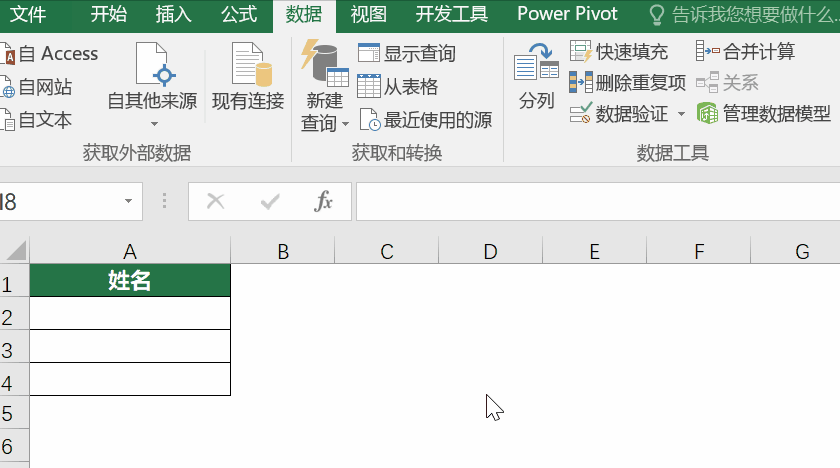This screenshot has width=840, height=468.
Task: Select column C header
Action: point(387,251)
